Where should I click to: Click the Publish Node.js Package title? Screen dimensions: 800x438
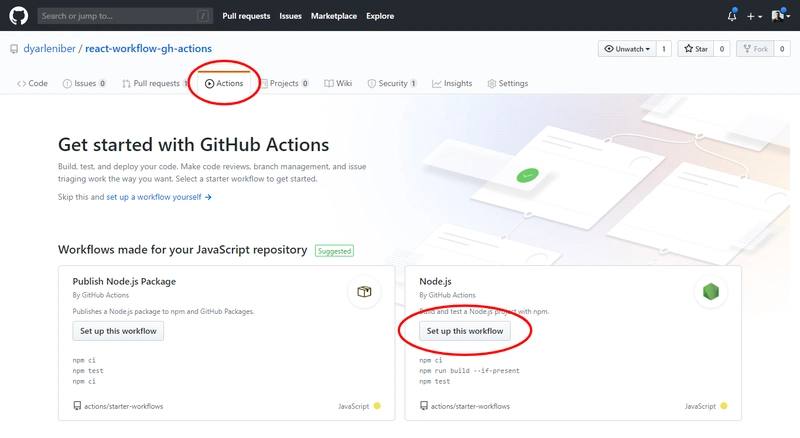124,281
